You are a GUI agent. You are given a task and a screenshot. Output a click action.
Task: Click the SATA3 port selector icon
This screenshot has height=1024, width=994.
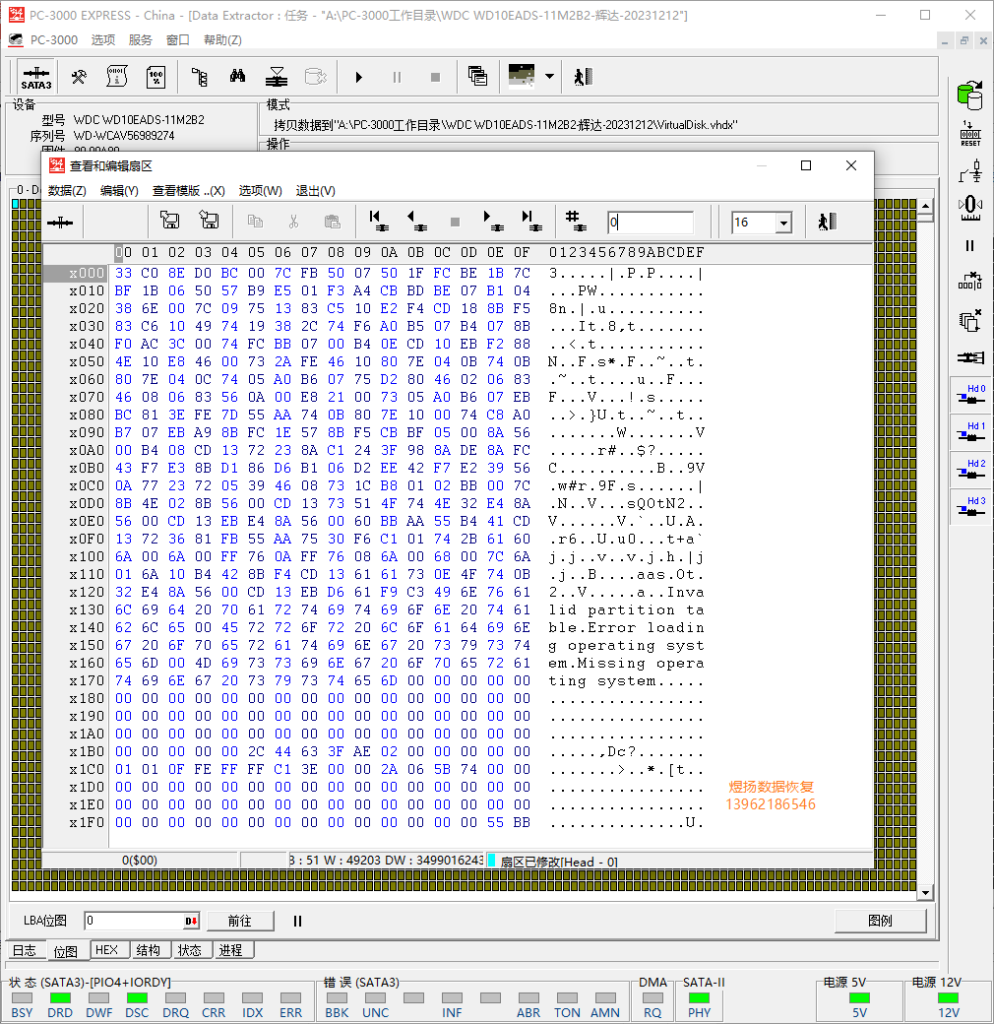pyautogui.click(x=36, y=77)
